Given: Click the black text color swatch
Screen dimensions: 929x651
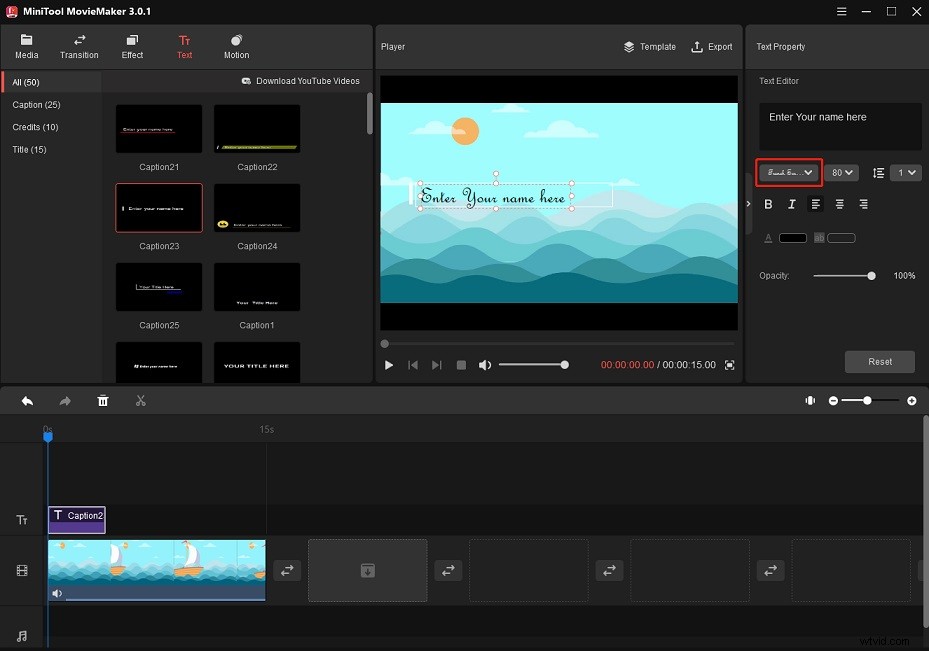Looking at the screenshot, I should (792, 238).
